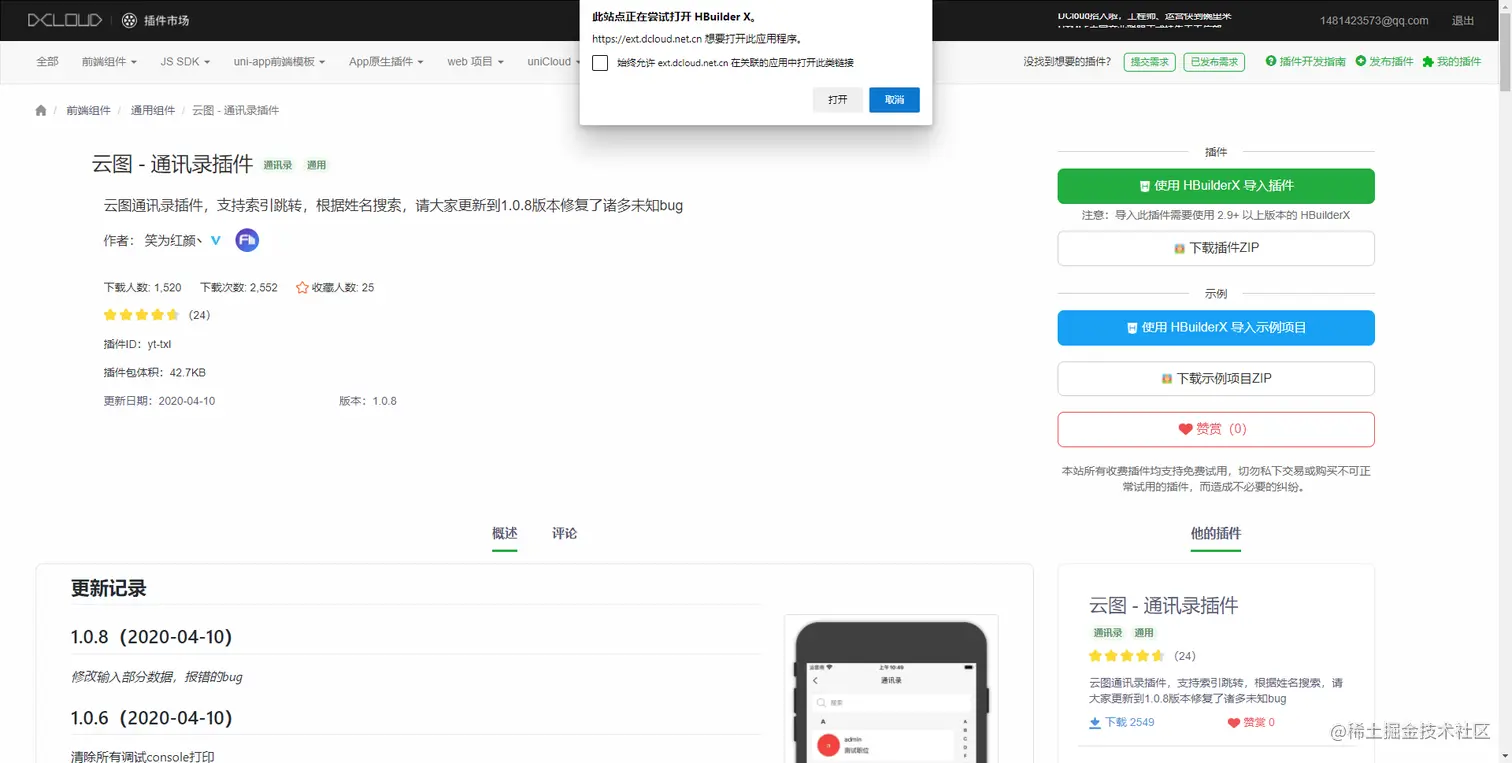Screen dimensions: 1512x763
Task: Click the blue V verified badge beside the author
Action: click(215, 240)
